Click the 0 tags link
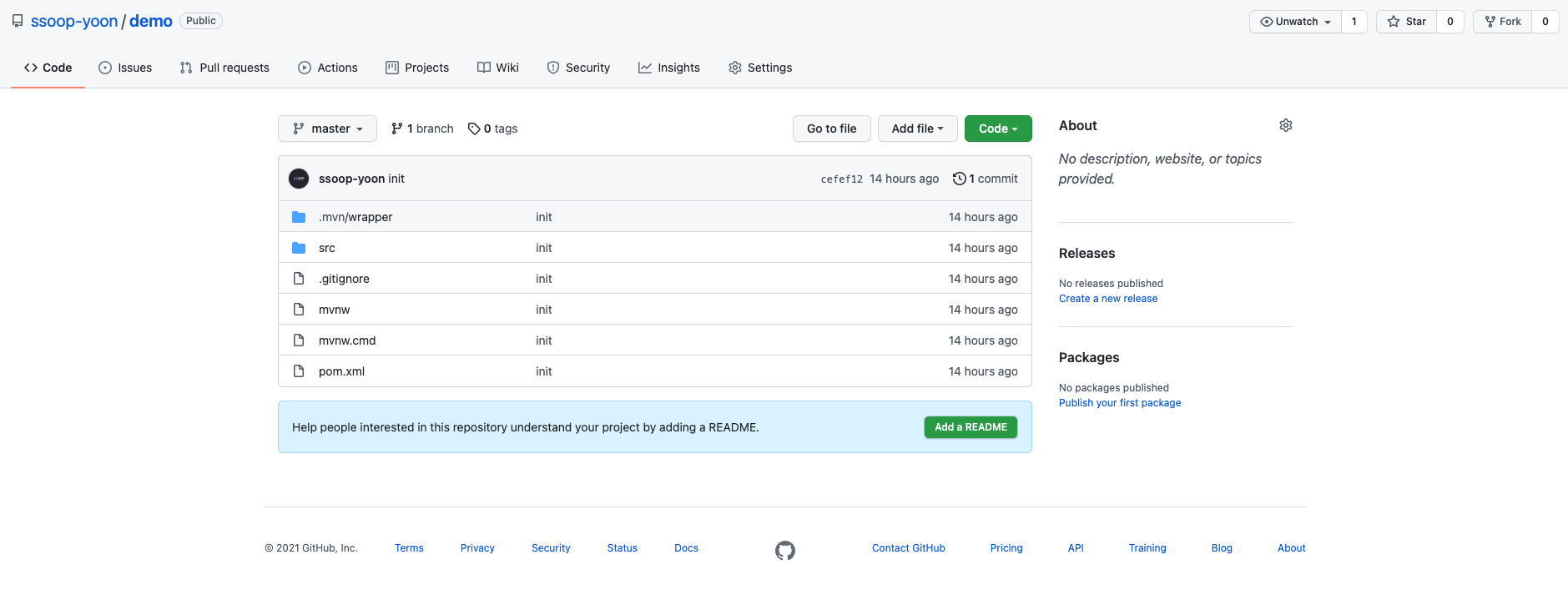This screenshot has height=605, width=1568. 492,129
